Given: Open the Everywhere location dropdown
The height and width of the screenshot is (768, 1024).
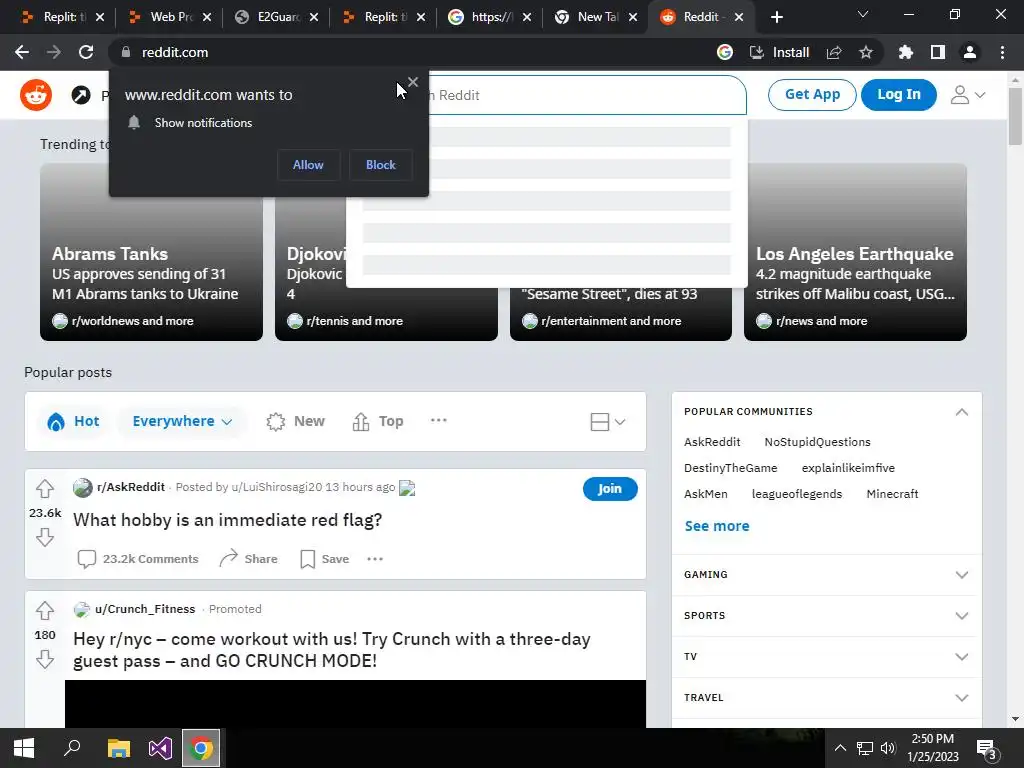Looking at the screenshot, I should 182,421.
